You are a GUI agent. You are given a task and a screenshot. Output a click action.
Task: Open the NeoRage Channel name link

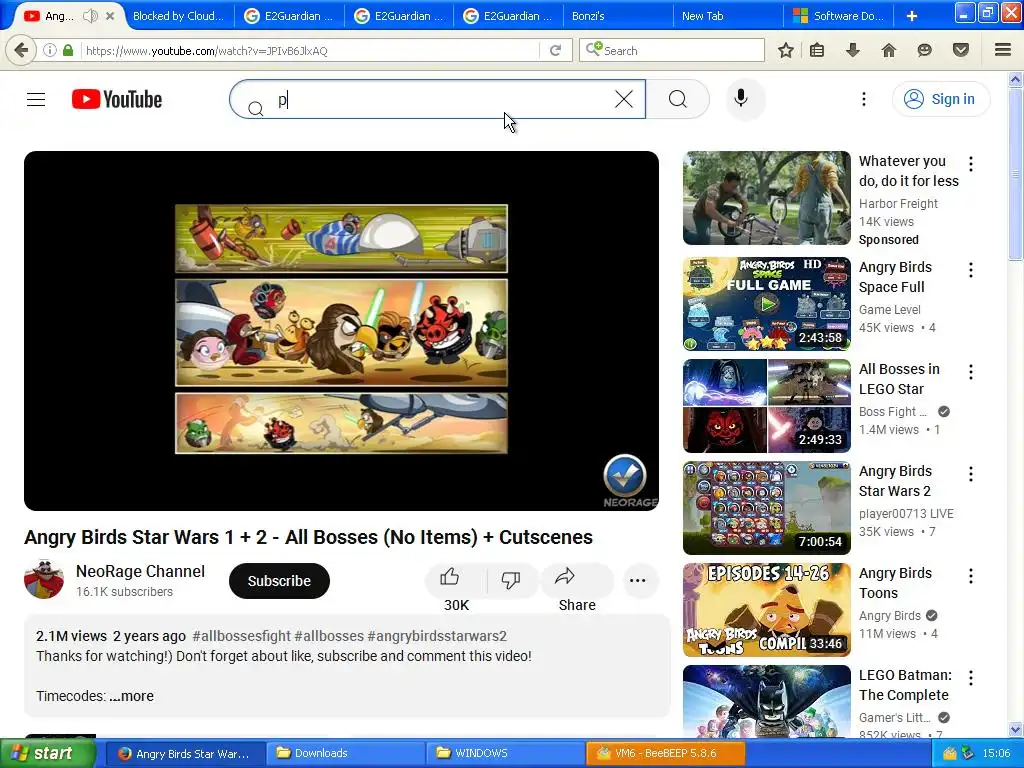click(x=140, y=571)
